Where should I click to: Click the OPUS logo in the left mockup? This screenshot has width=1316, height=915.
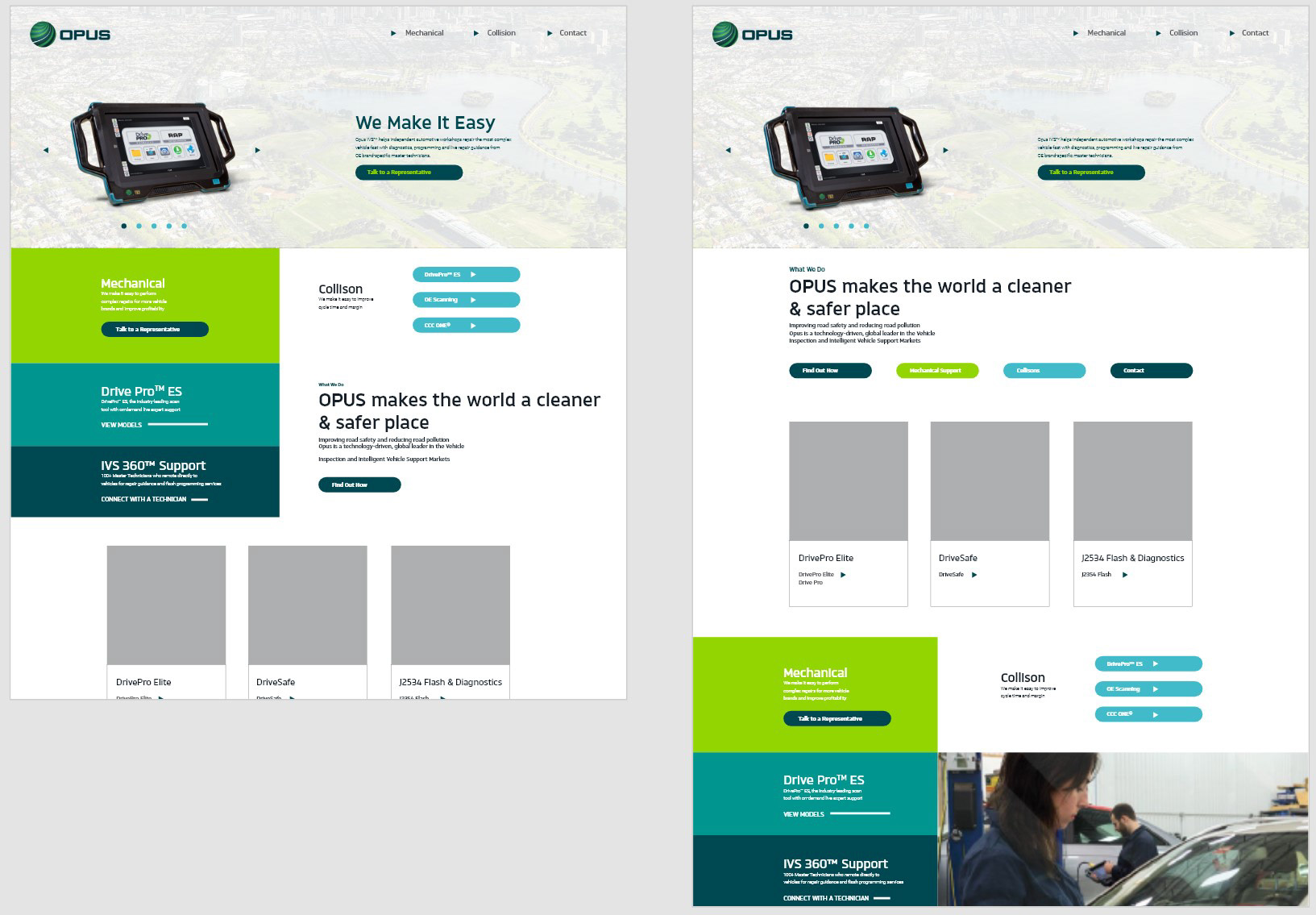coord(70,34)
